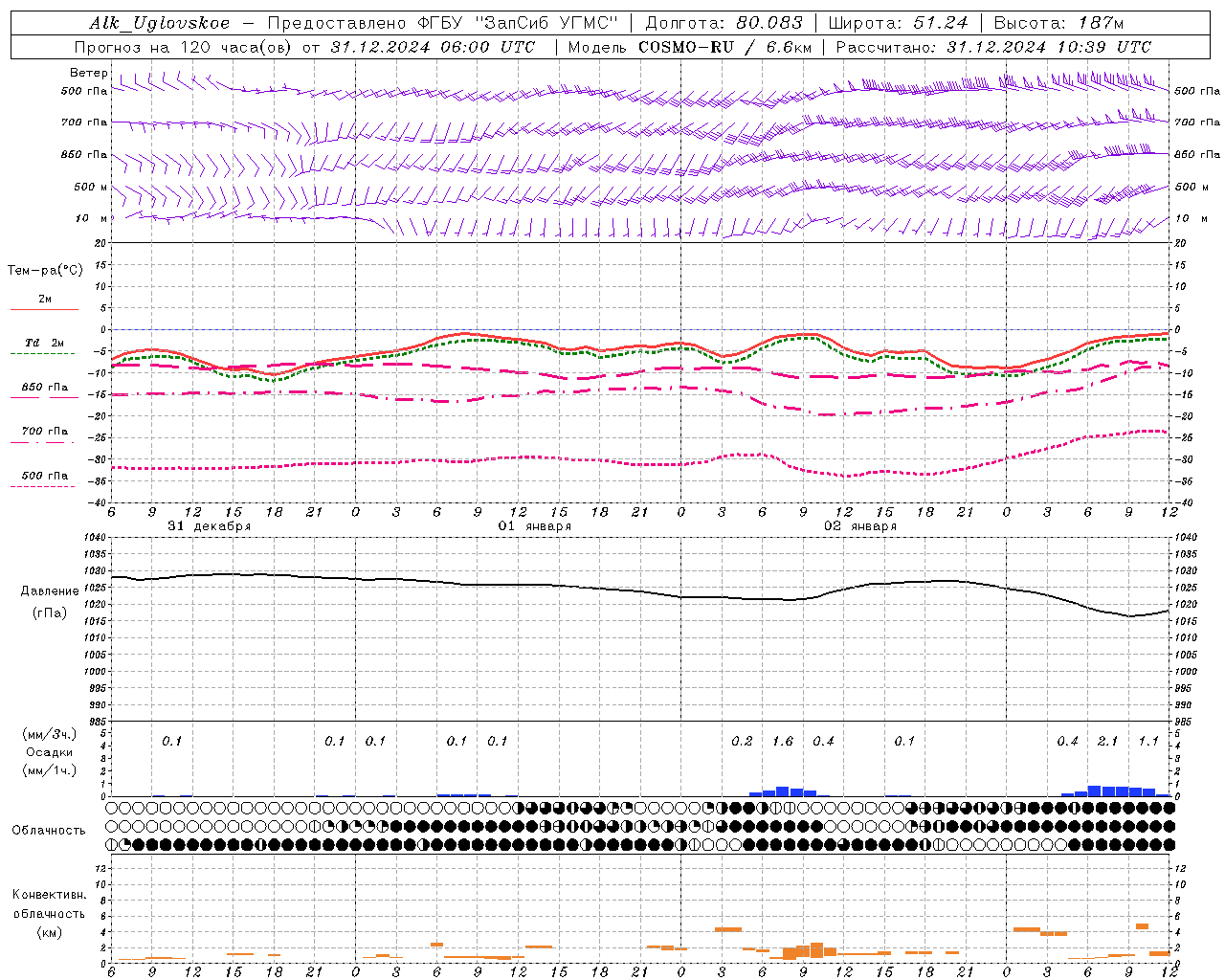The image size is (1225, 980).
Task: Click the 10 м wind level label on right
Action: (1191, 218)
